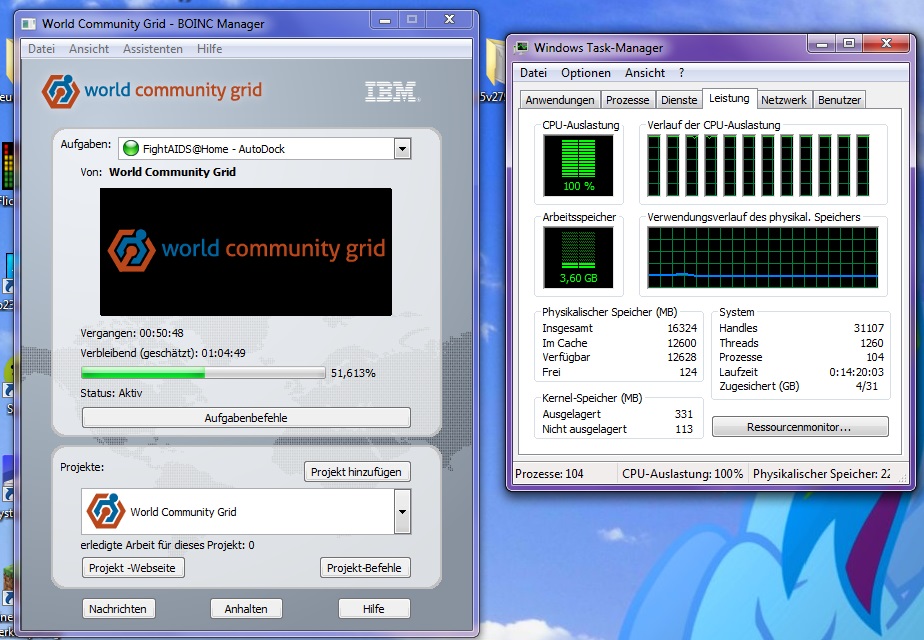
Task: Click the Verwendungsverlauf des physikal. Speichers graph
Action: [x=763, y=257]
